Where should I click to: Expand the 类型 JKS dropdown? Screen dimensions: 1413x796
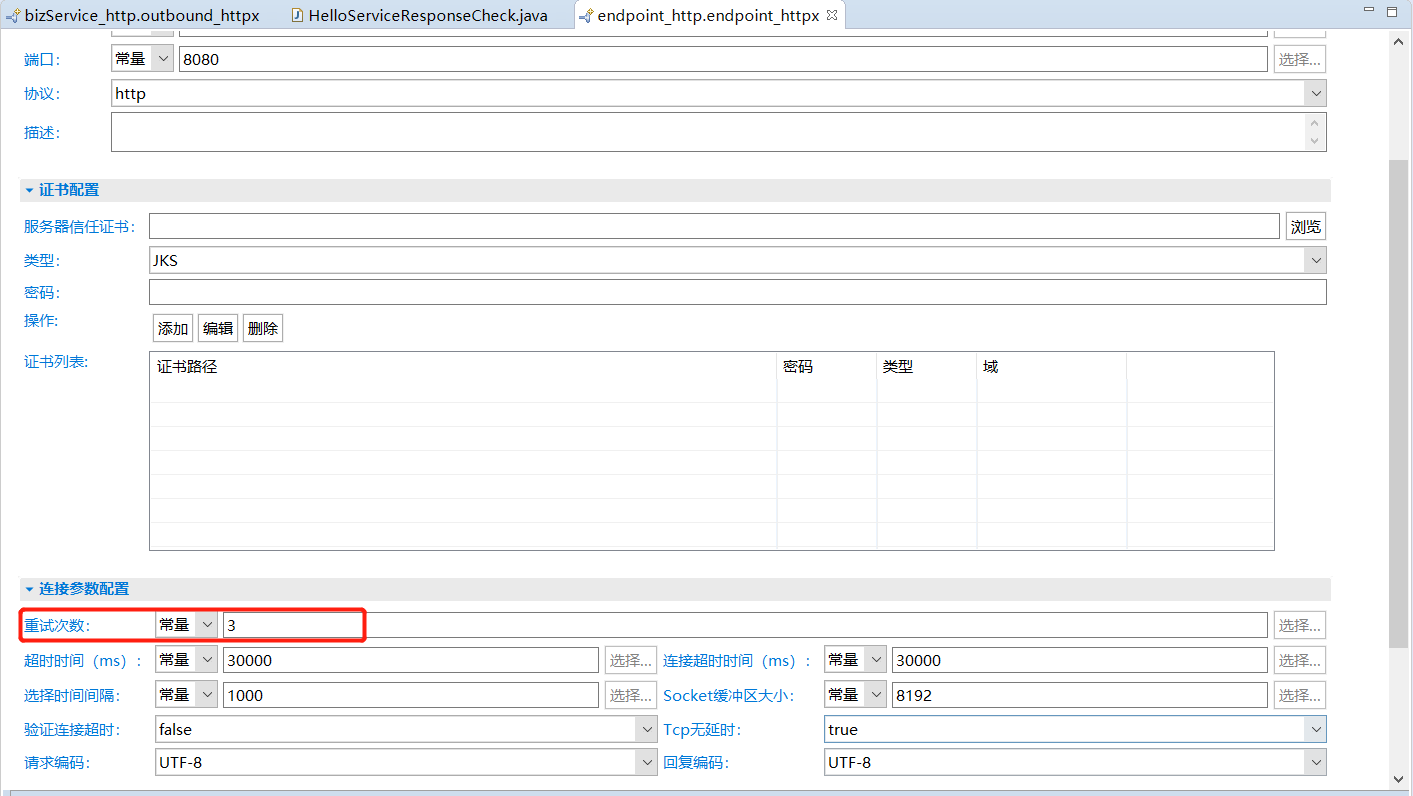coord(1314,261)
